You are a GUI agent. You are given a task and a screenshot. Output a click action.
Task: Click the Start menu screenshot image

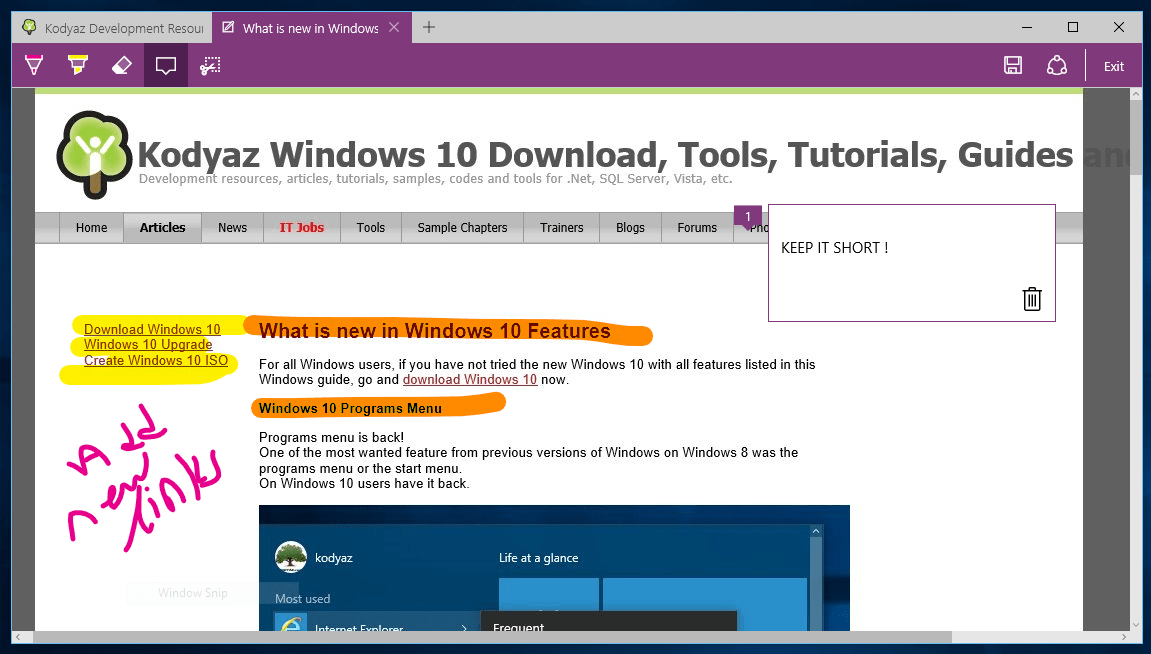[x=554, y=567]
